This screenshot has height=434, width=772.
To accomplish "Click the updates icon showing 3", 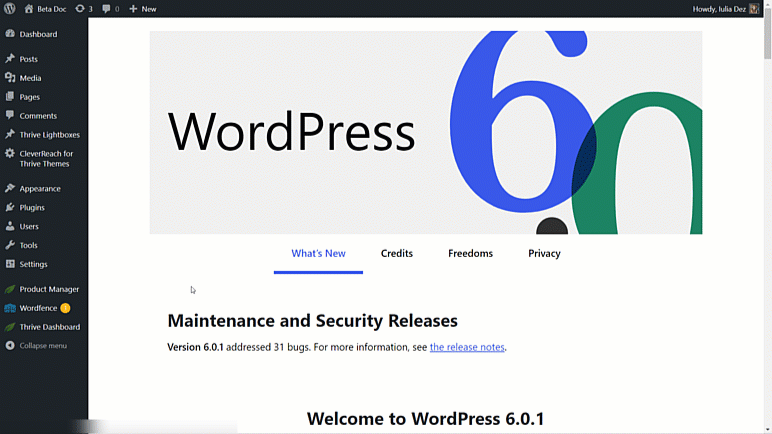I will click(x=80, y=9).
